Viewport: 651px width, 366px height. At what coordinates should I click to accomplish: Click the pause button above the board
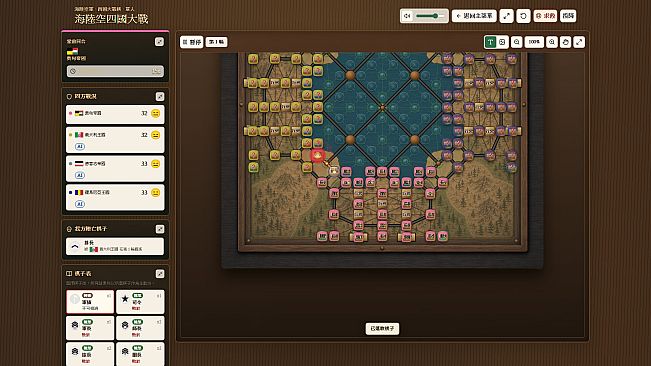(191, 42)
